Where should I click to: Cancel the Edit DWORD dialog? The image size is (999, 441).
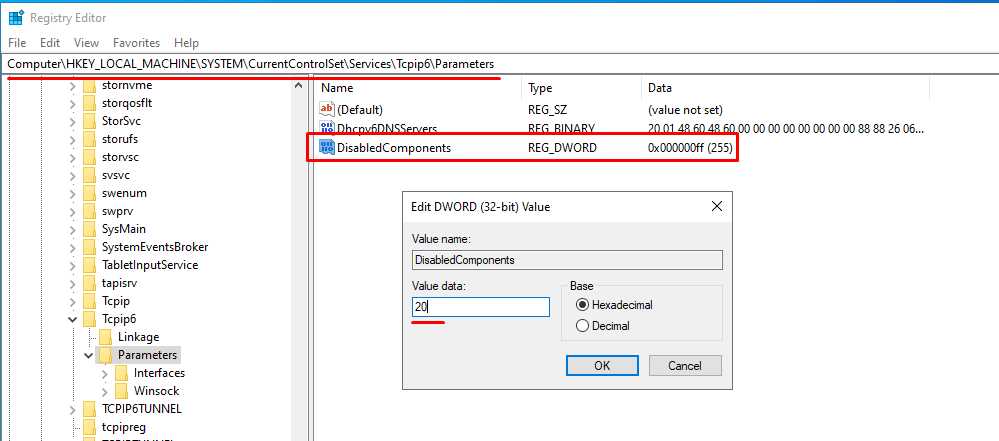coord(685,366)
